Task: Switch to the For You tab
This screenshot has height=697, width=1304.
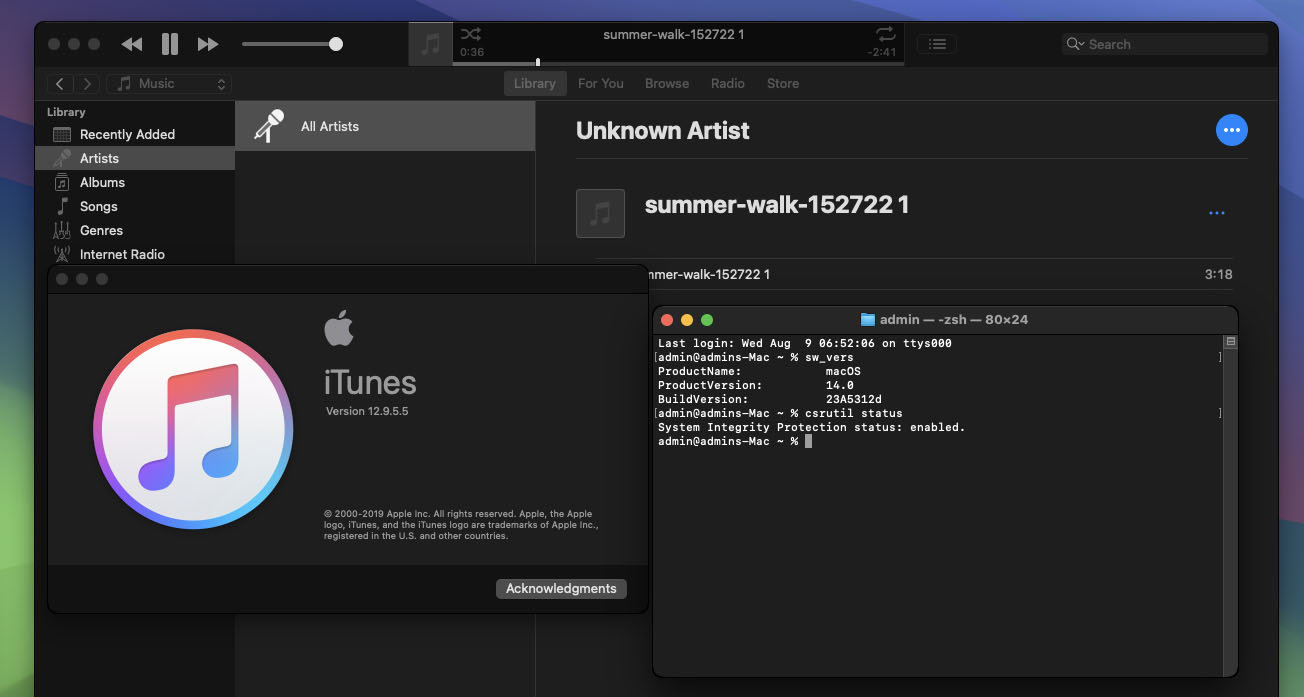Action: coord(601,83)
